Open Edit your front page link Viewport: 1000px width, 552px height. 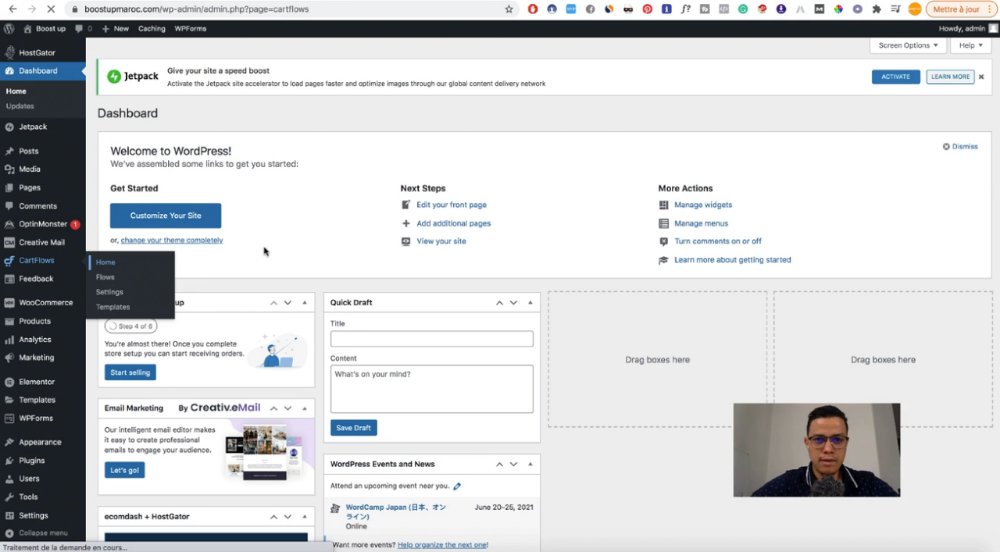coord(452,205)
